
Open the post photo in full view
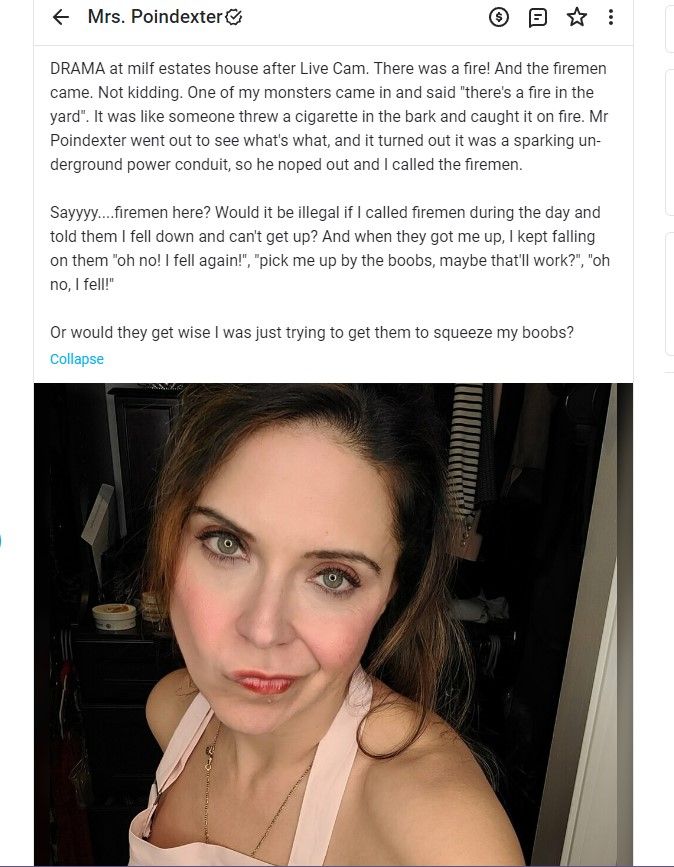(333, 624)
